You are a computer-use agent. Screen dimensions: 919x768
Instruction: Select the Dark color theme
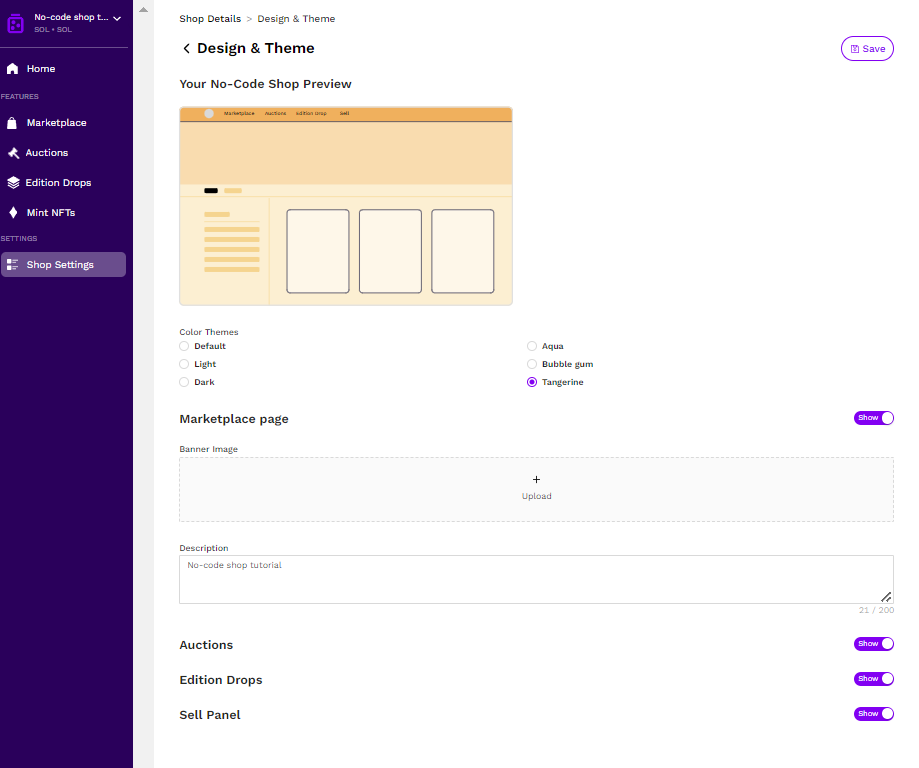point(184,382)
